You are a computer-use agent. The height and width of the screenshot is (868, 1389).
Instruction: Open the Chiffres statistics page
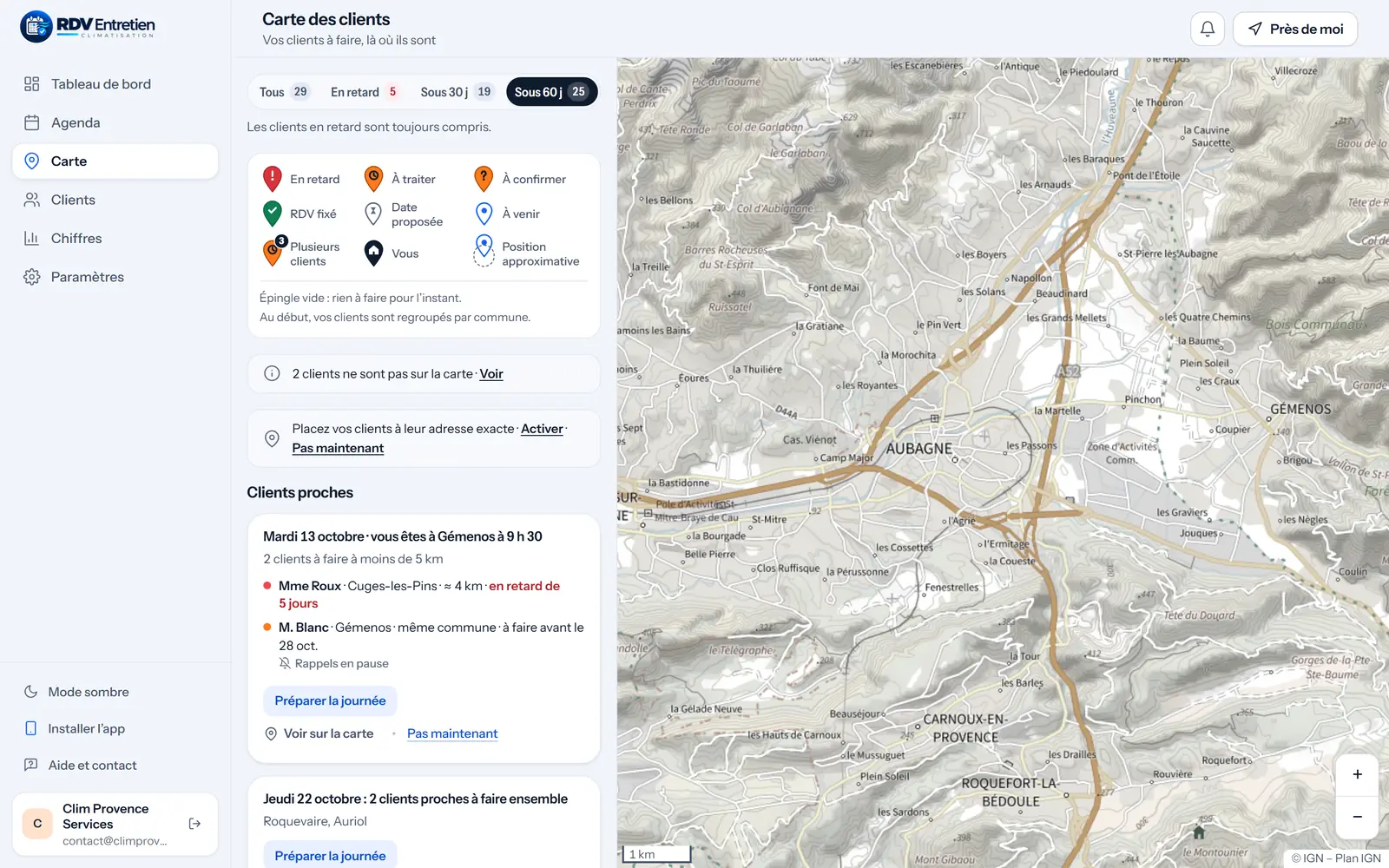(x=115, y=238)
